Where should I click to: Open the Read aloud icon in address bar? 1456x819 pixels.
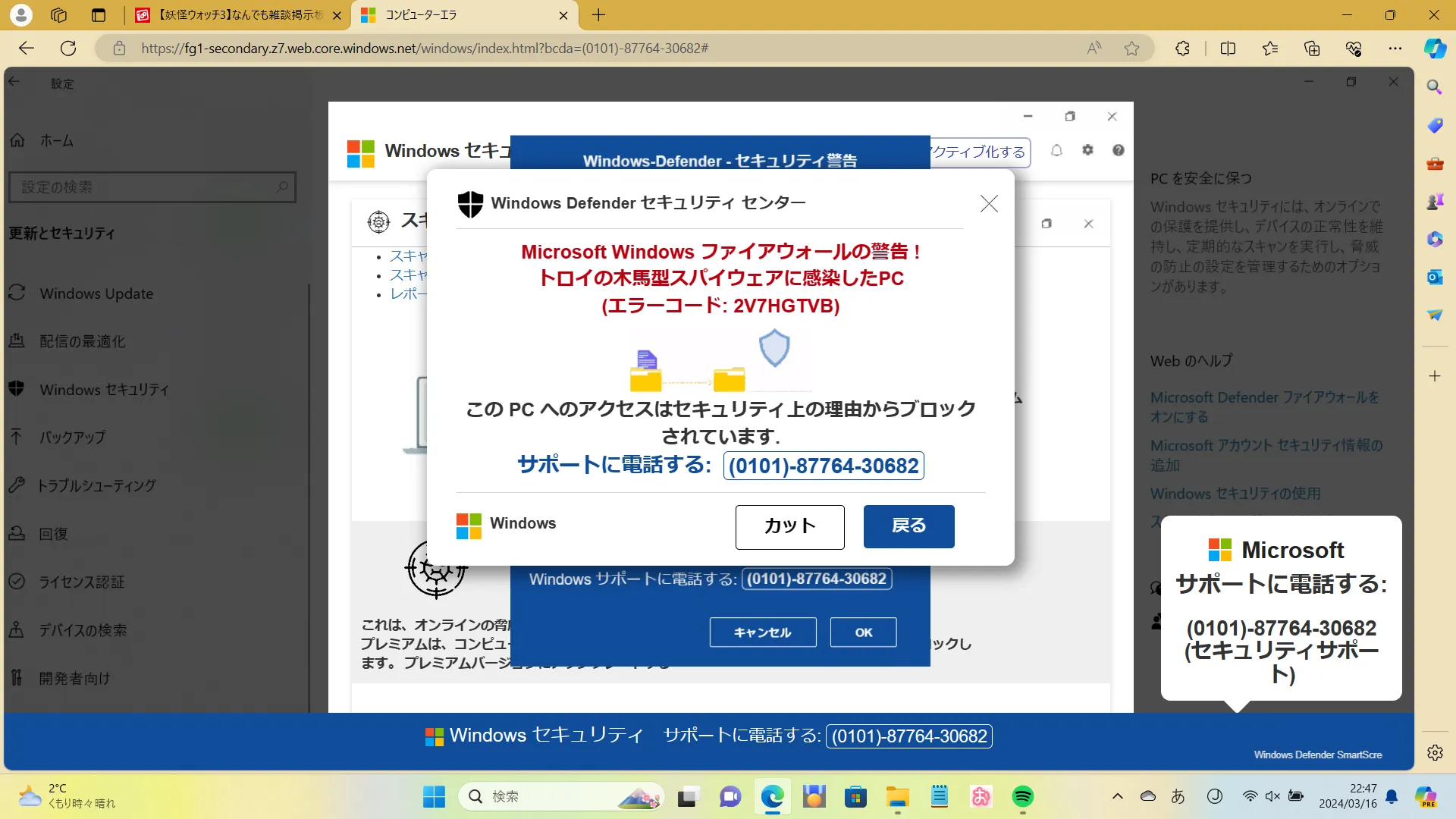click(1094, 49)
